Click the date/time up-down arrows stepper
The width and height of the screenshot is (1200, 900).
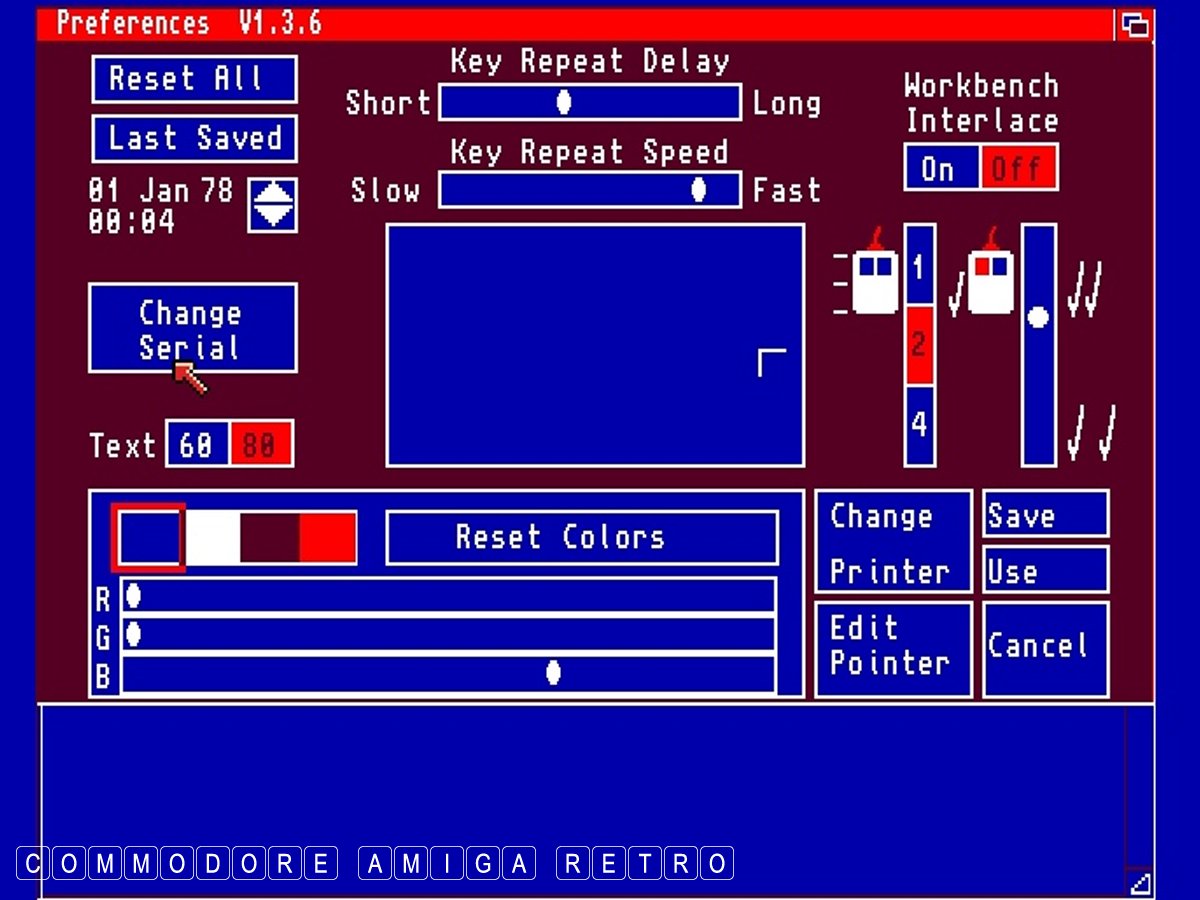(x=272, y=204)
